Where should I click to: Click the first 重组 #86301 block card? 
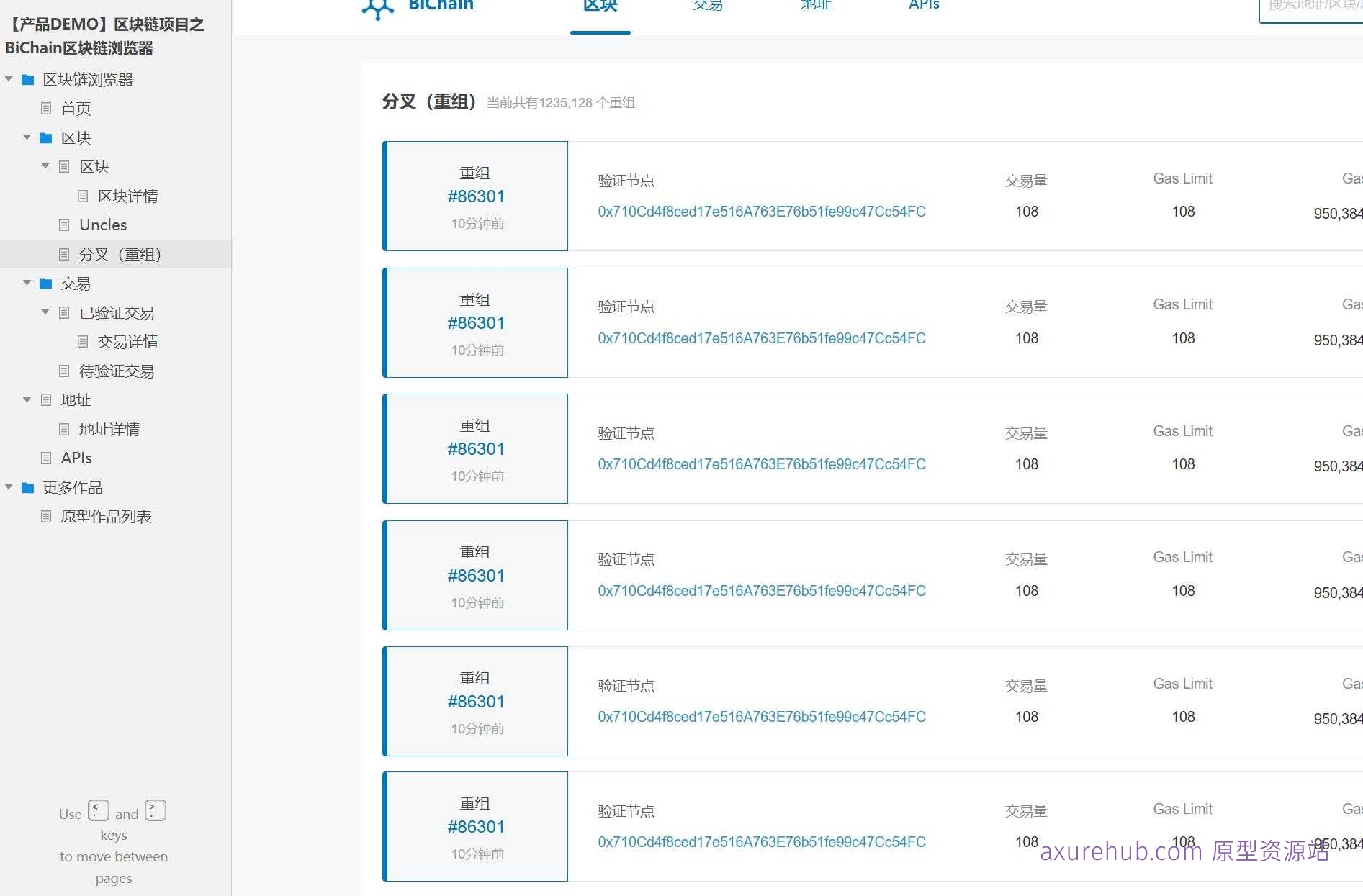(475, 196)
